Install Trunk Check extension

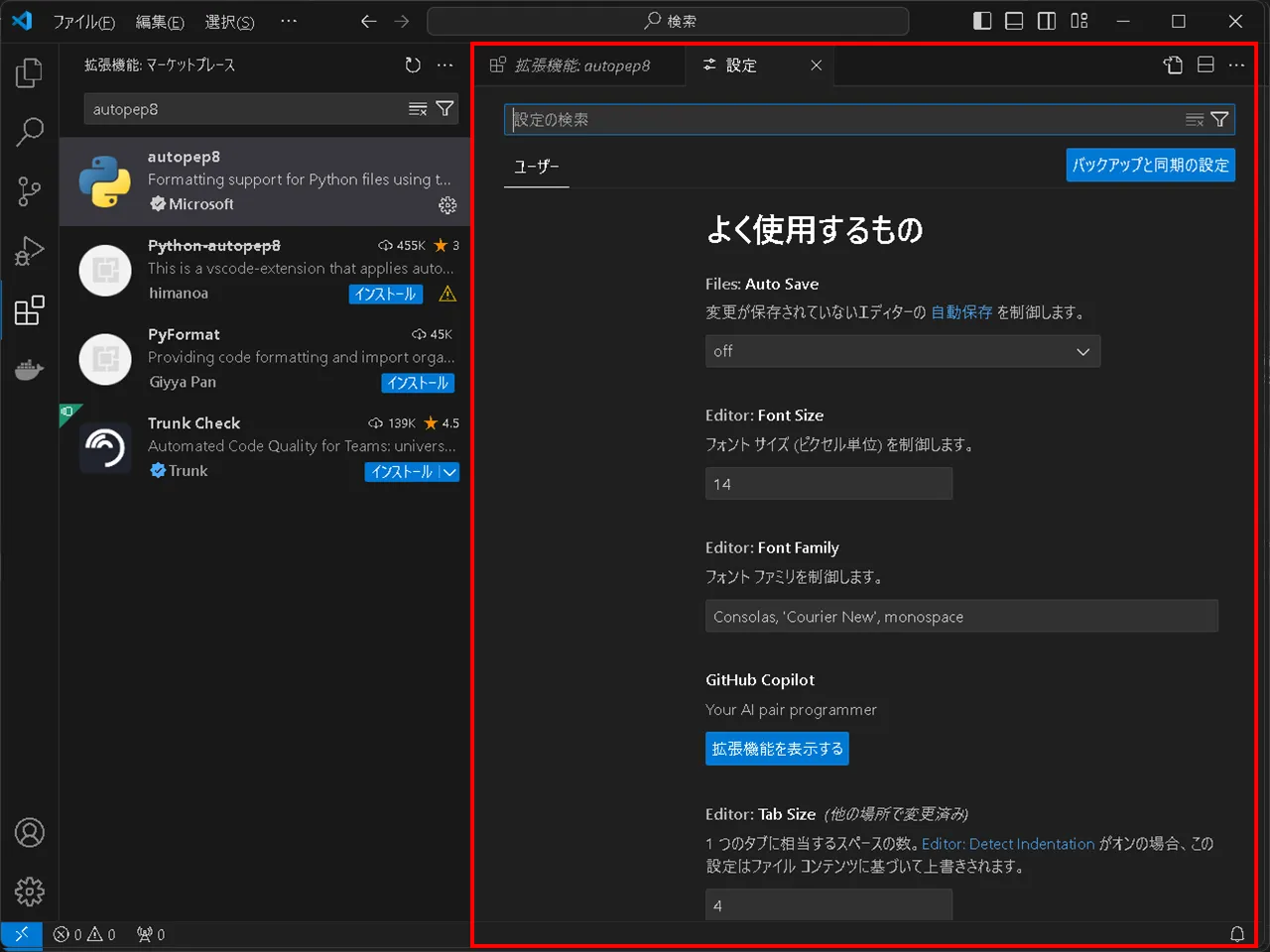click(x=401, y=472)
